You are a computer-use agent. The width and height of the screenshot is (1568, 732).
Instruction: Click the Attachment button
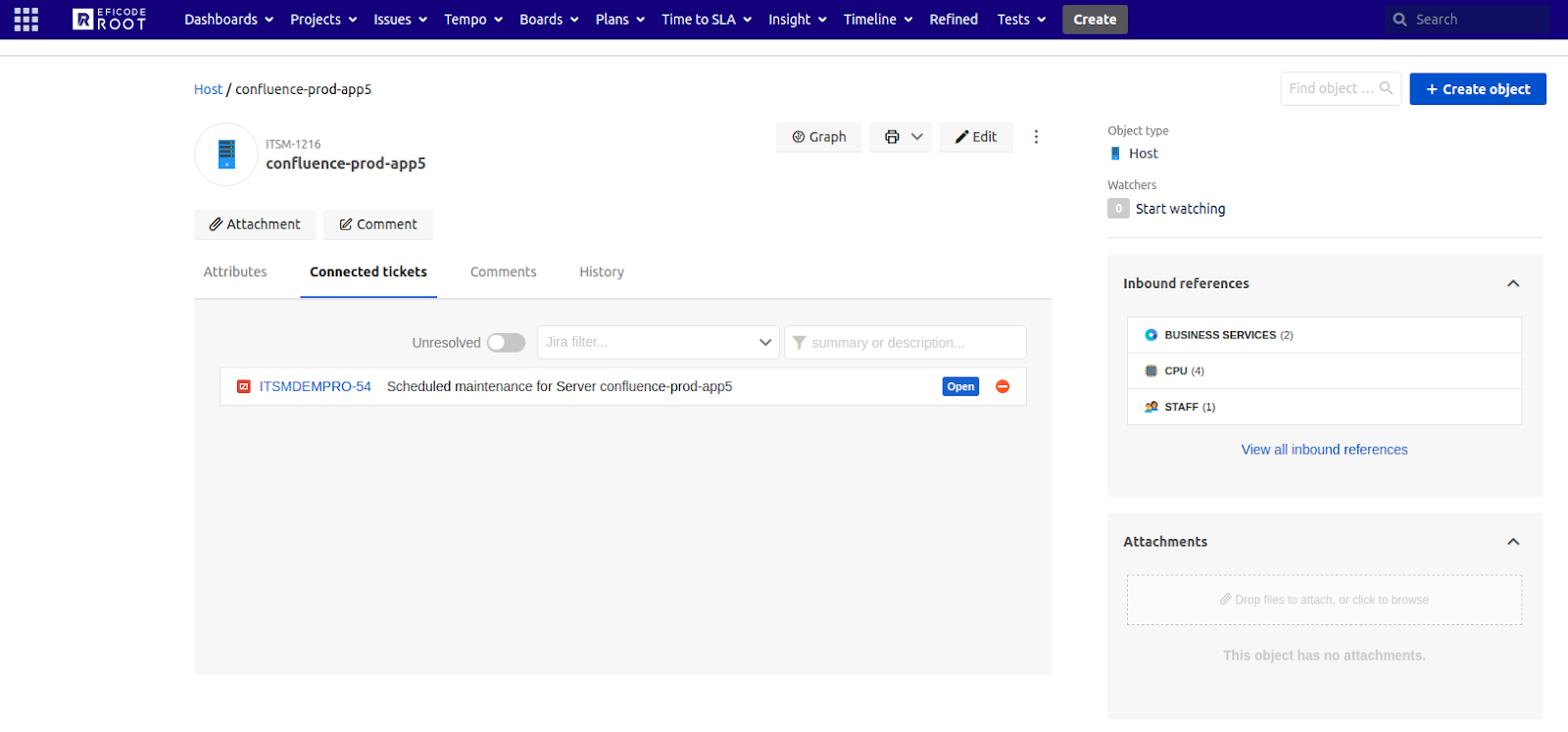(255, 224)
